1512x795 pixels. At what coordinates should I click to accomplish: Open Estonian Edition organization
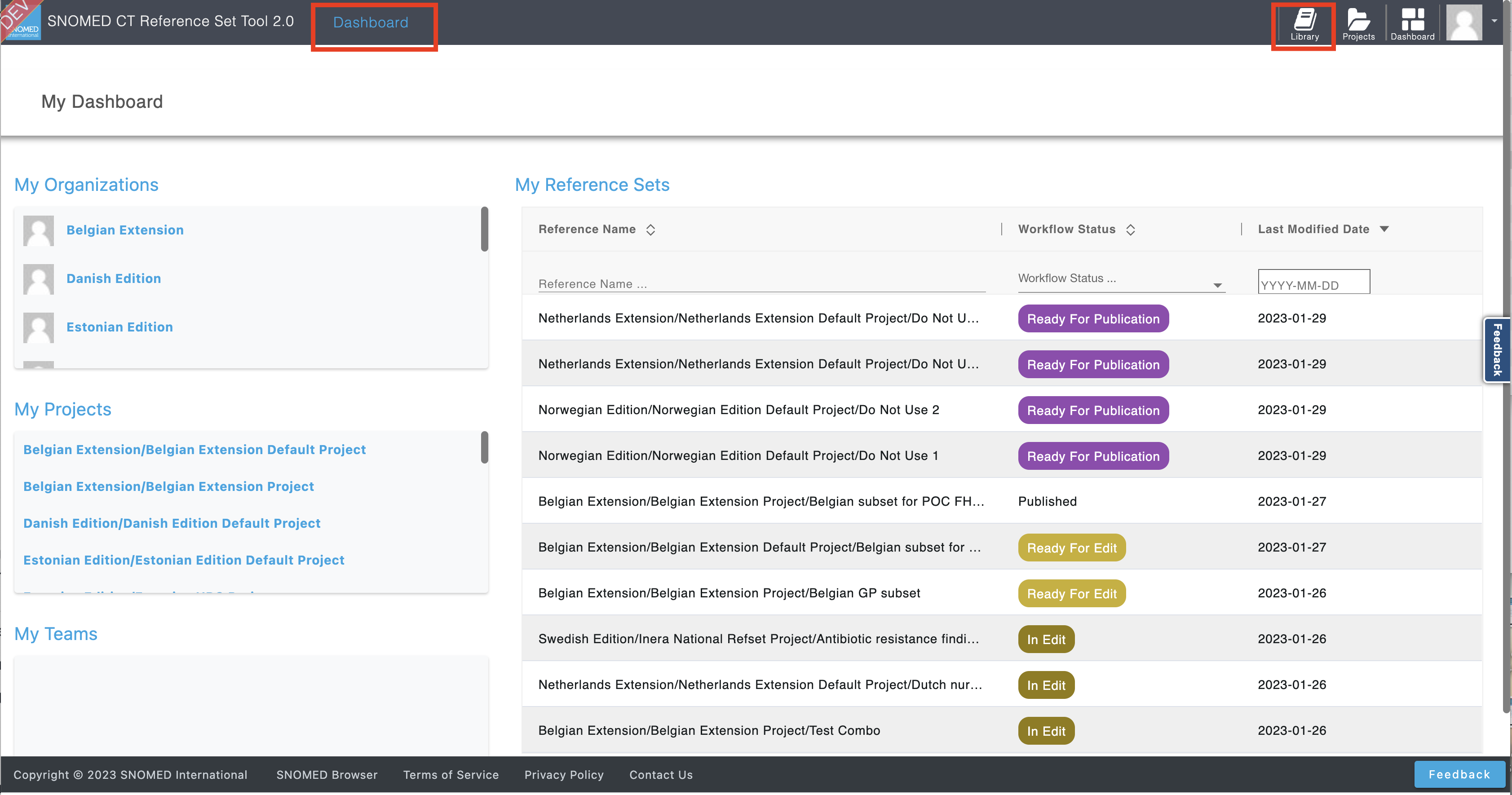pyautogui.click(x=120, y=327)
